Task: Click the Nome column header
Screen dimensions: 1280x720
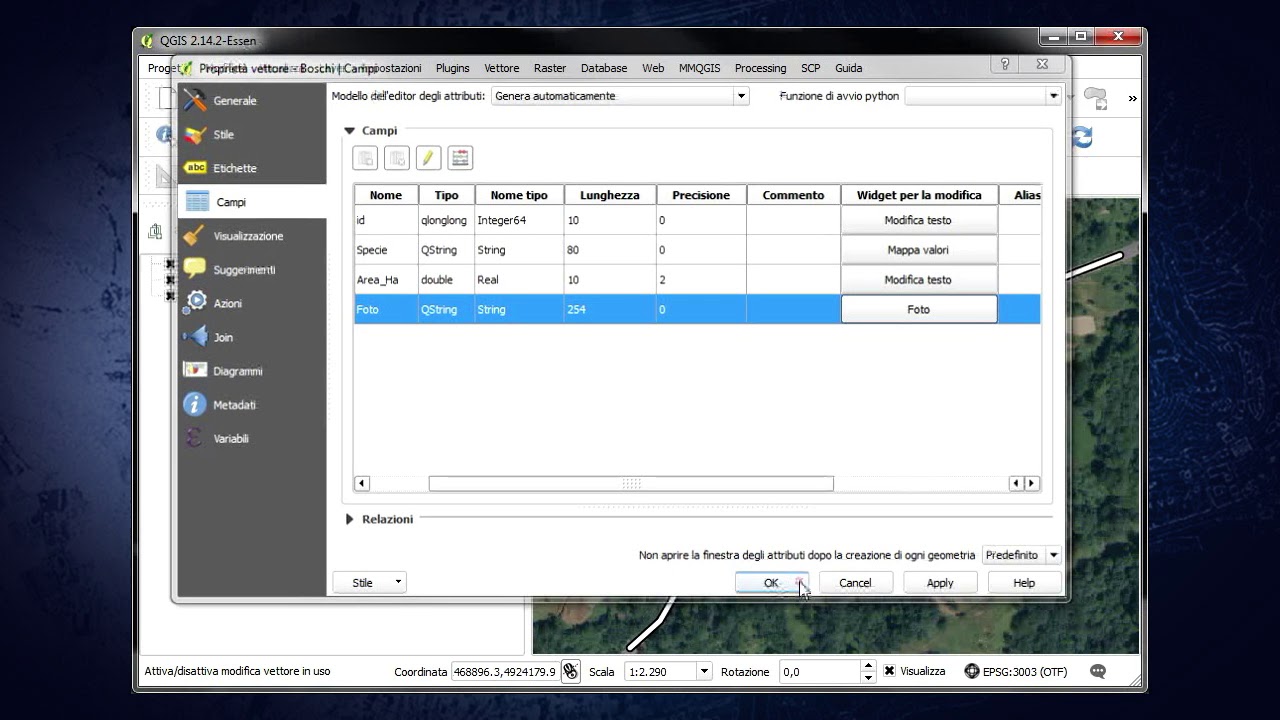Action: (x=386, y=195)
